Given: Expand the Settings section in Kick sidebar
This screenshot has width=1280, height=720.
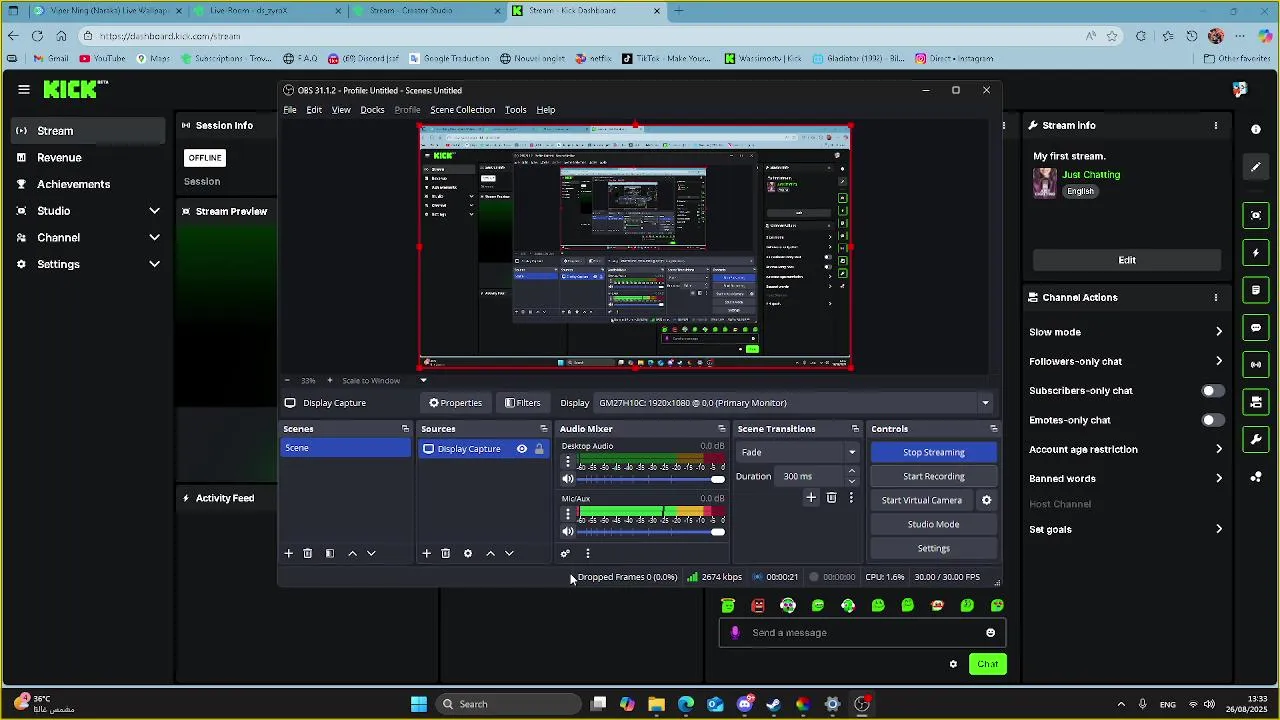Looking at the screenshot, I should (x=154, y=264).
